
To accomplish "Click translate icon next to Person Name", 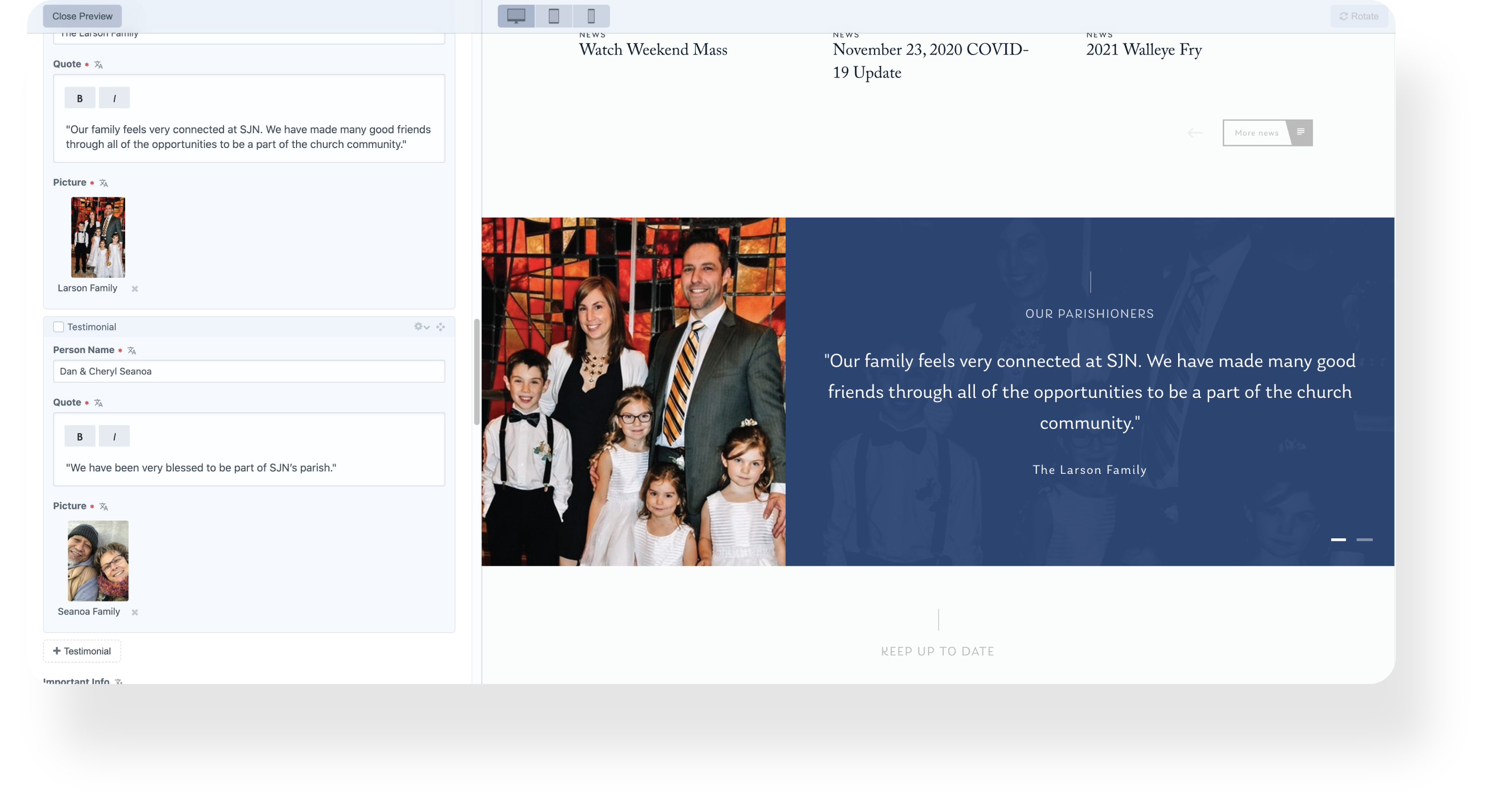I will point(132,351).
